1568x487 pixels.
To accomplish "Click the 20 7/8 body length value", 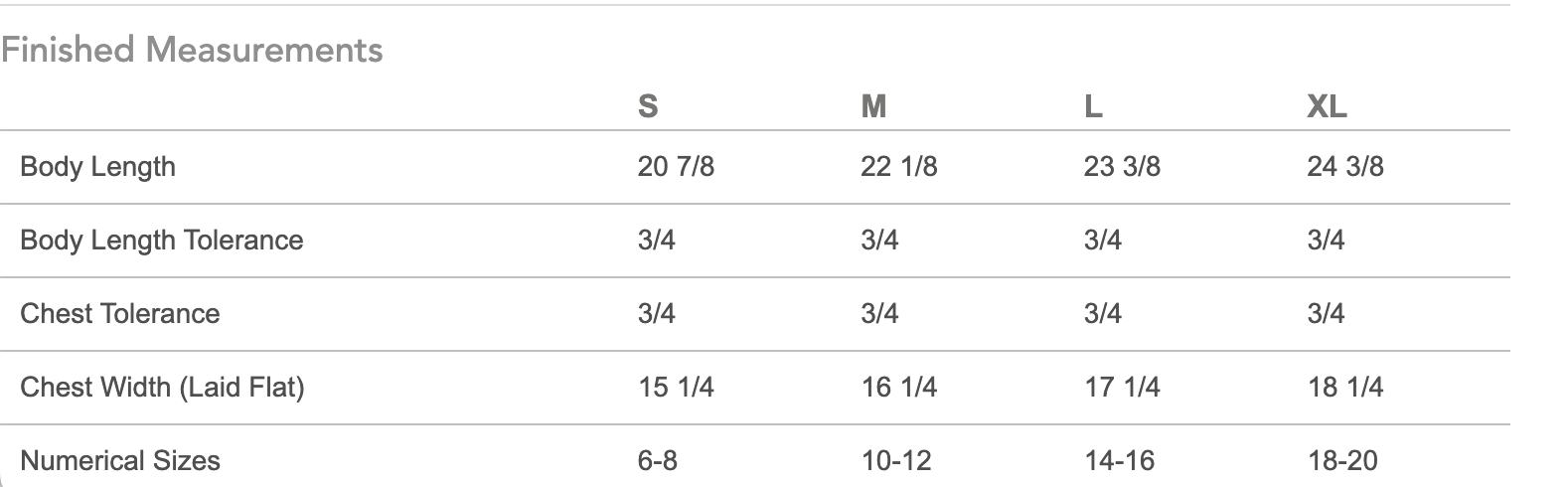I will [x=676, y=166].
